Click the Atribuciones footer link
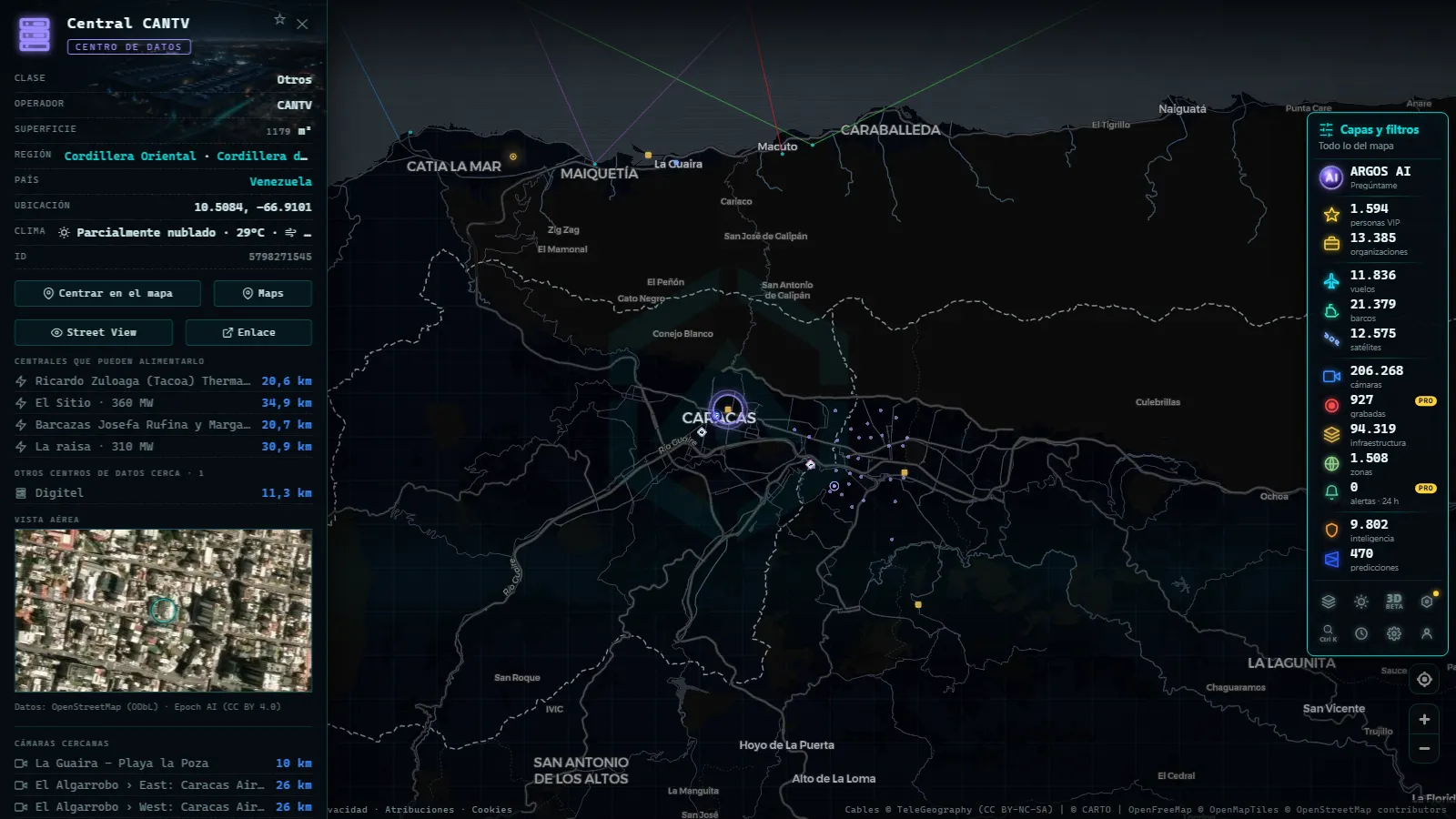Viewport: 1456px width, 819px height. [x=420, y=810]
